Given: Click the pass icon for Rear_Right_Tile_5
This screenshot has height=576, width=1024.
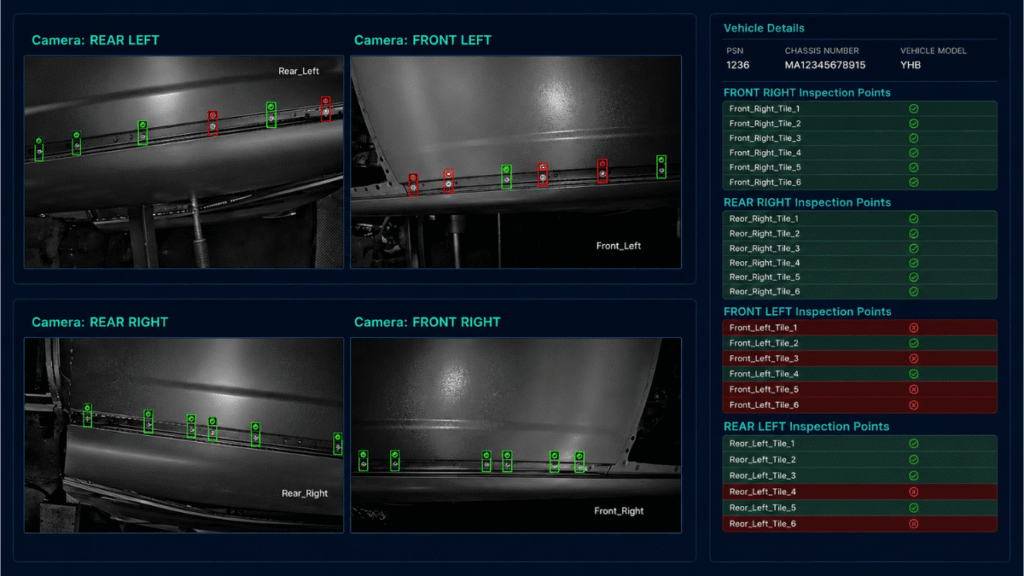Looking at the screenshot, I should click(x=914, y=278).
